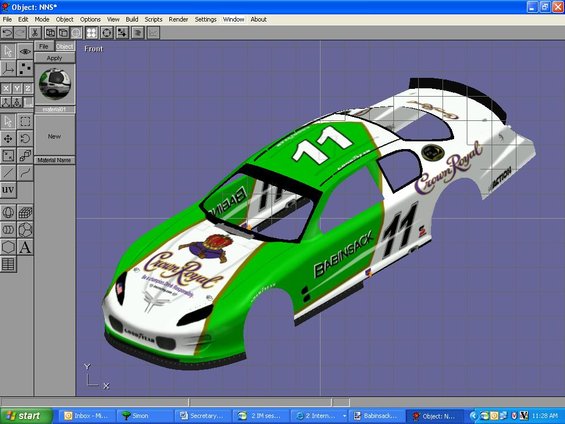
Task: Click the Material Name header
Action: click(54, 160)
